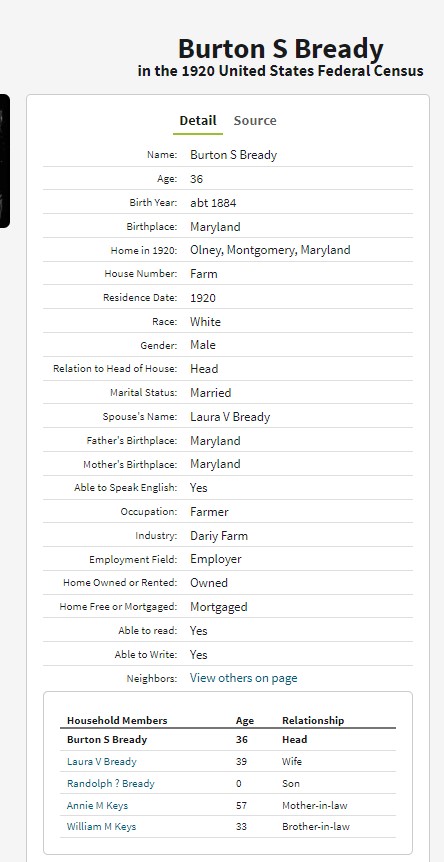Click the spouse's name value Laura V Bready
This screenshot has width=444, height=862.
tap(230, 417)
